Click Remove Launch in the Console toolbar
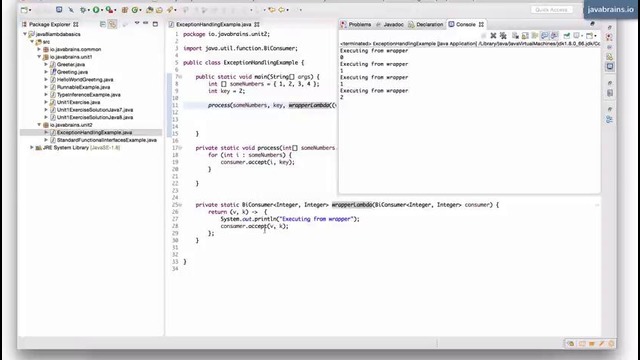640x360 pixels. pyautogui.click(x=493, y=36)
